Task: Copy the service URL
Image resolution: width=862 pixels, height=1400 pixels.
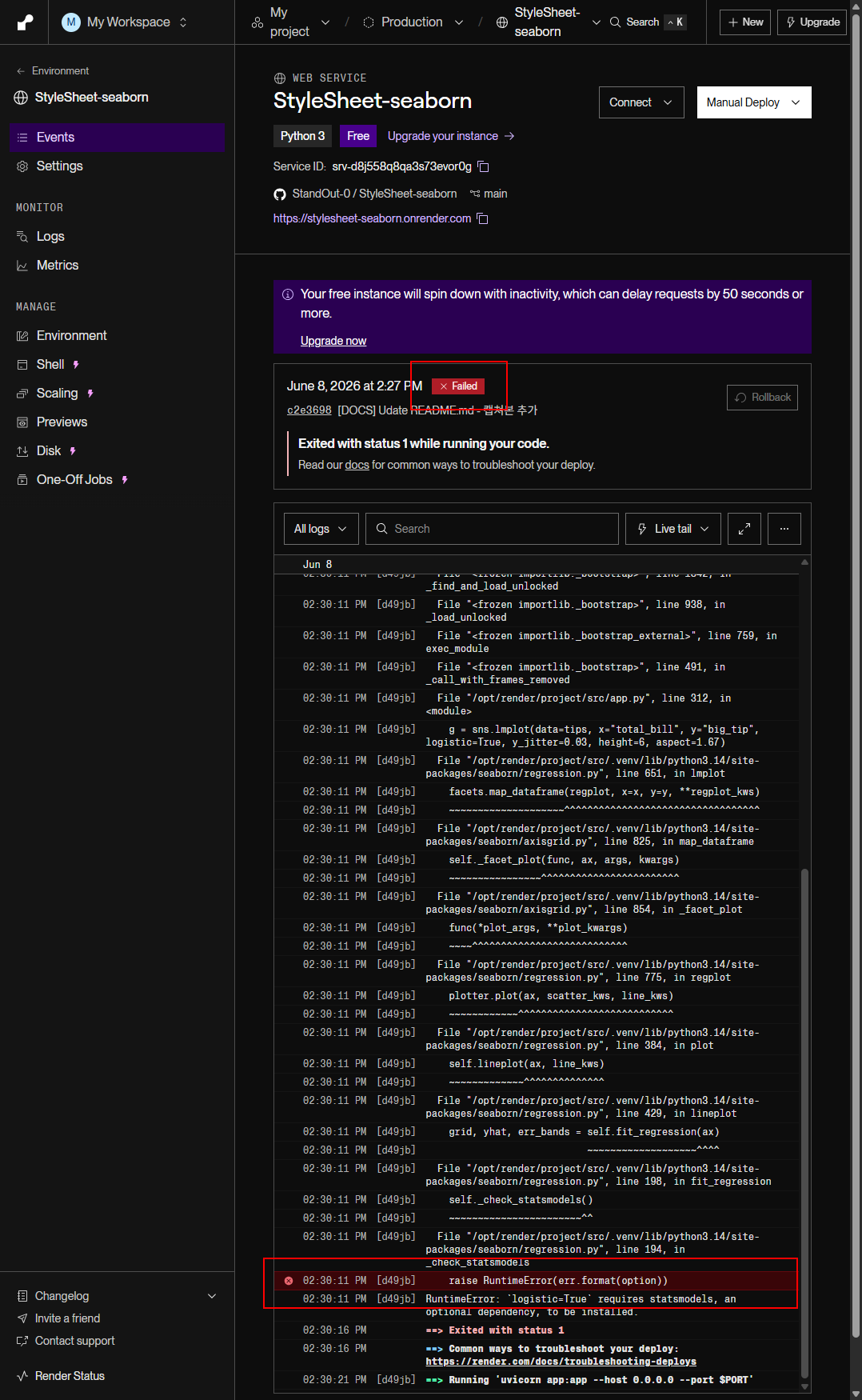Action: tap(483, 218)
